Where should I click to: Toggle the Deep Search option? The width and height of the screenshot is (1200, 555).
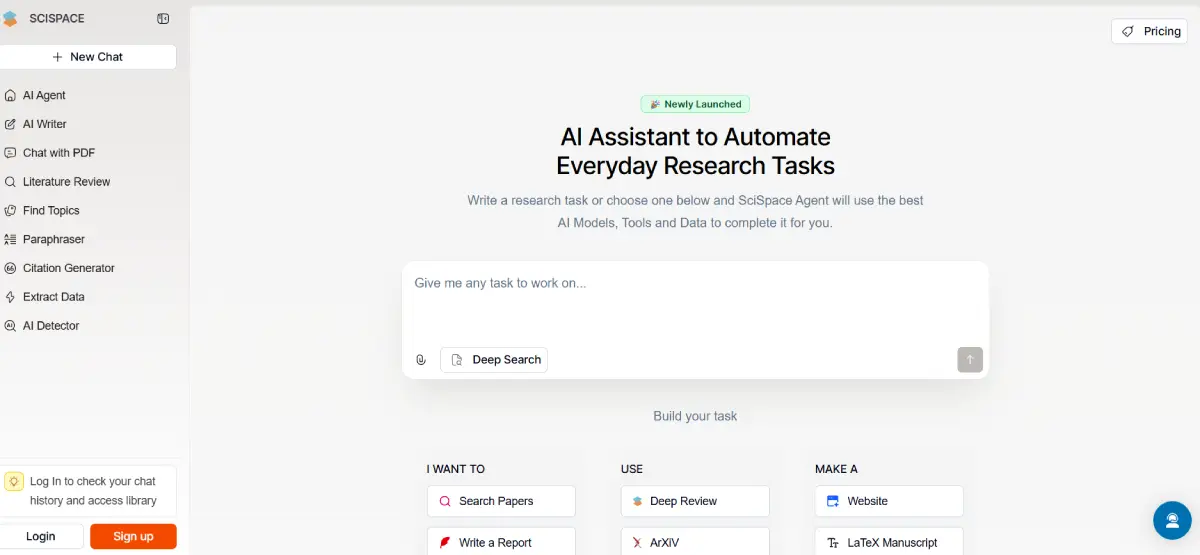[494, 360]
